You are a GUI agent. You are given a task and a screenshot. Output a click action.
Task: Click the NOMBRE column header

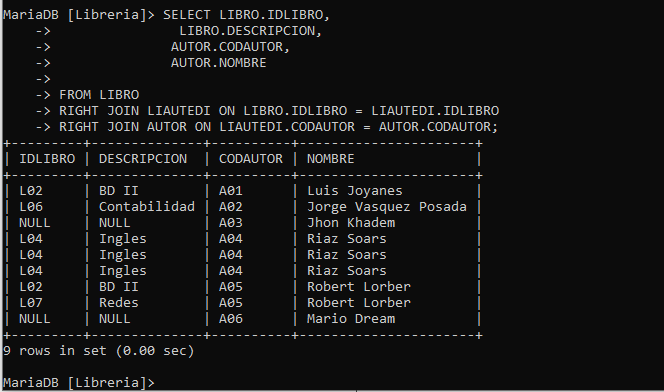(330, 159)
